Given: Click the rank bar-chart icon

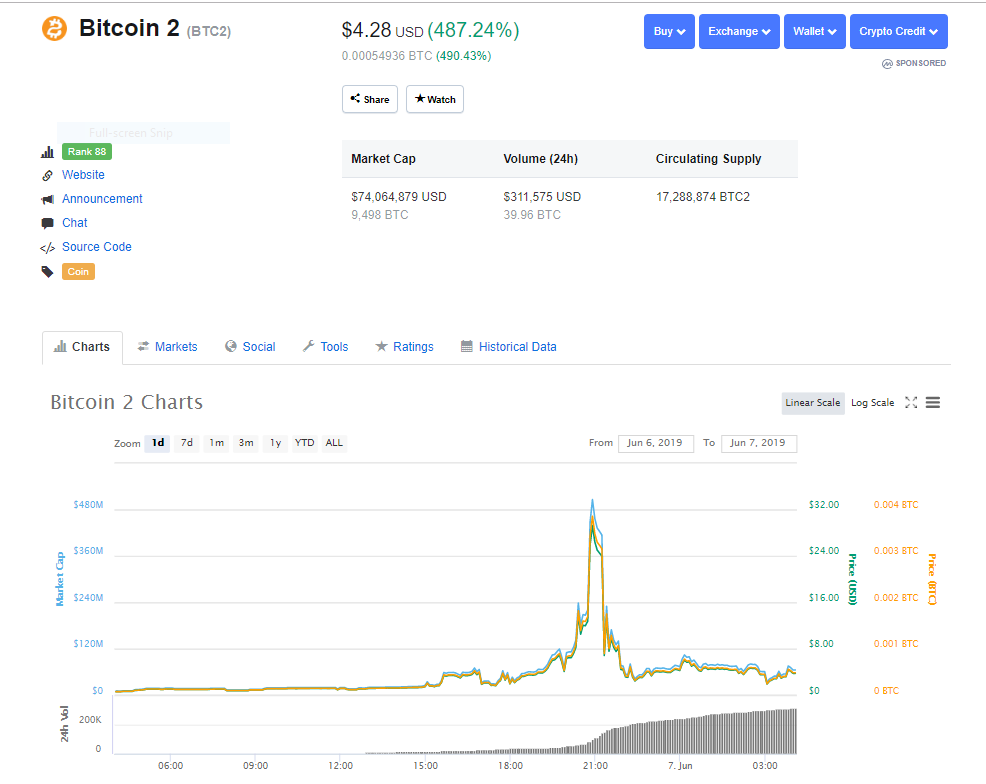Looking at the screenshot, I should pyautogui.click(x=47, y=152).
